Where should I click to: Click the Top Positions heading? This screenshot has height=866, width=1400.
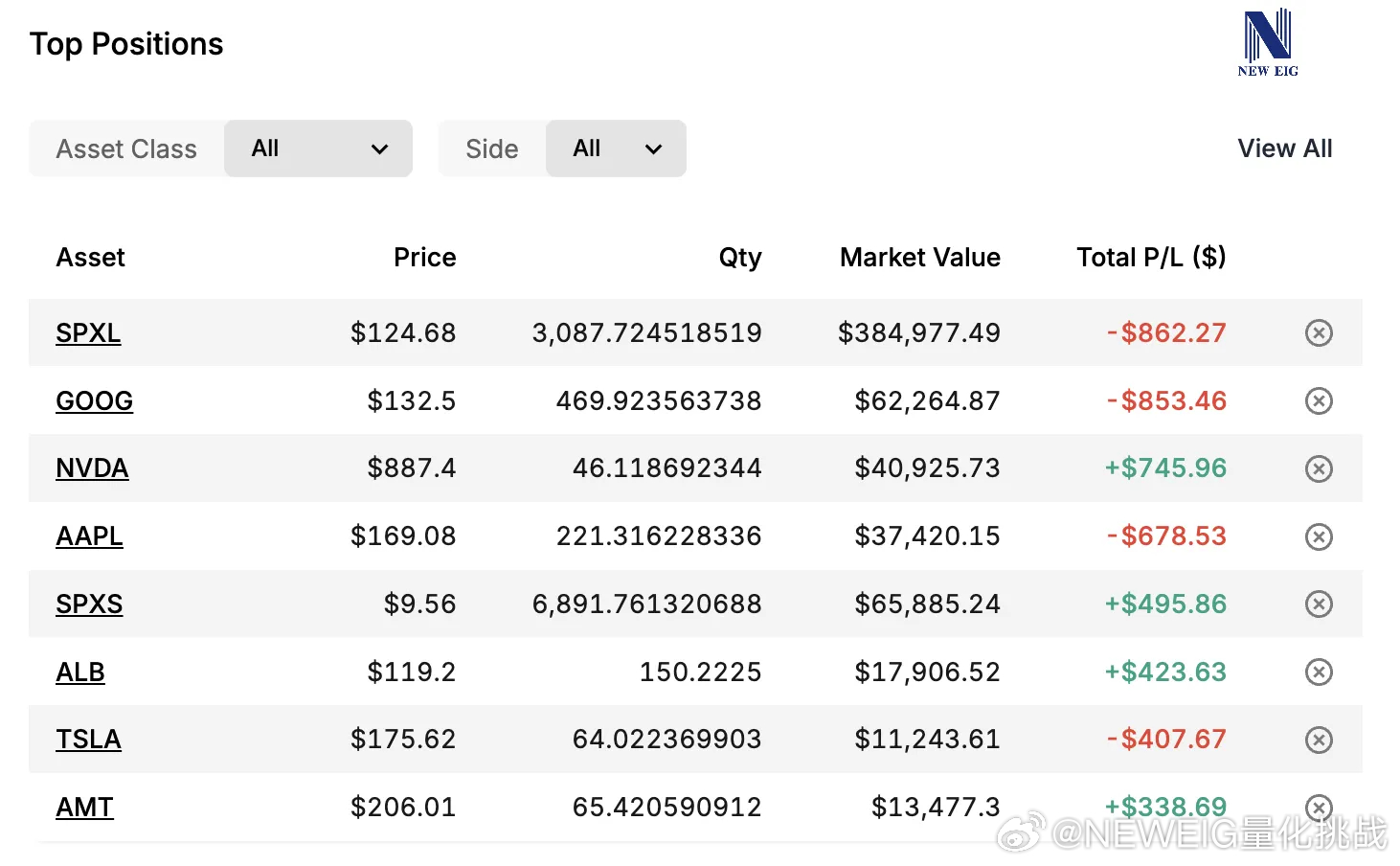click(x=126, y=44)
